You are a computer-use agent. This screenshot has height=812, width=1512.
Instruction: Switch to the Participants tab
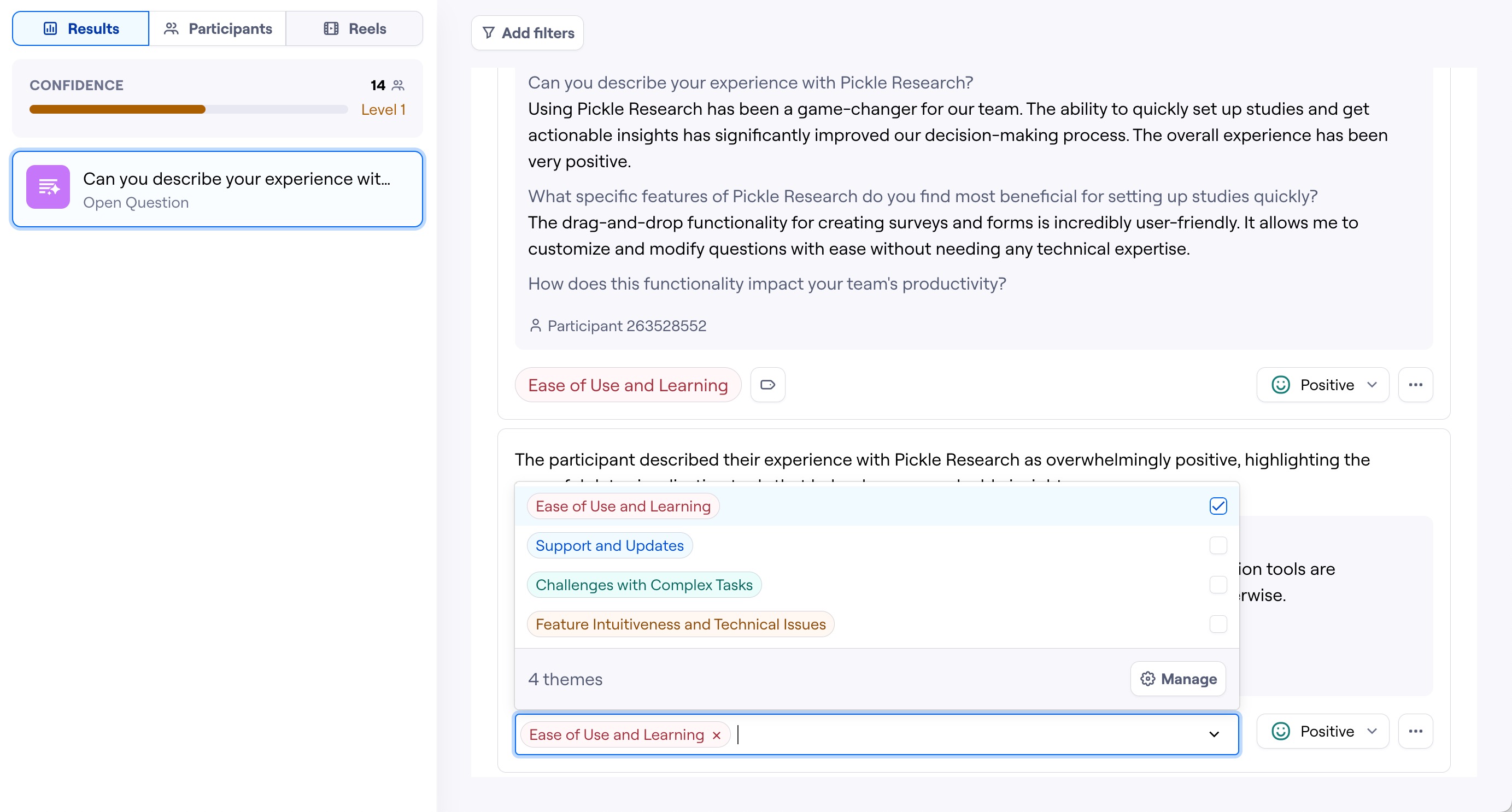(218, 29)
